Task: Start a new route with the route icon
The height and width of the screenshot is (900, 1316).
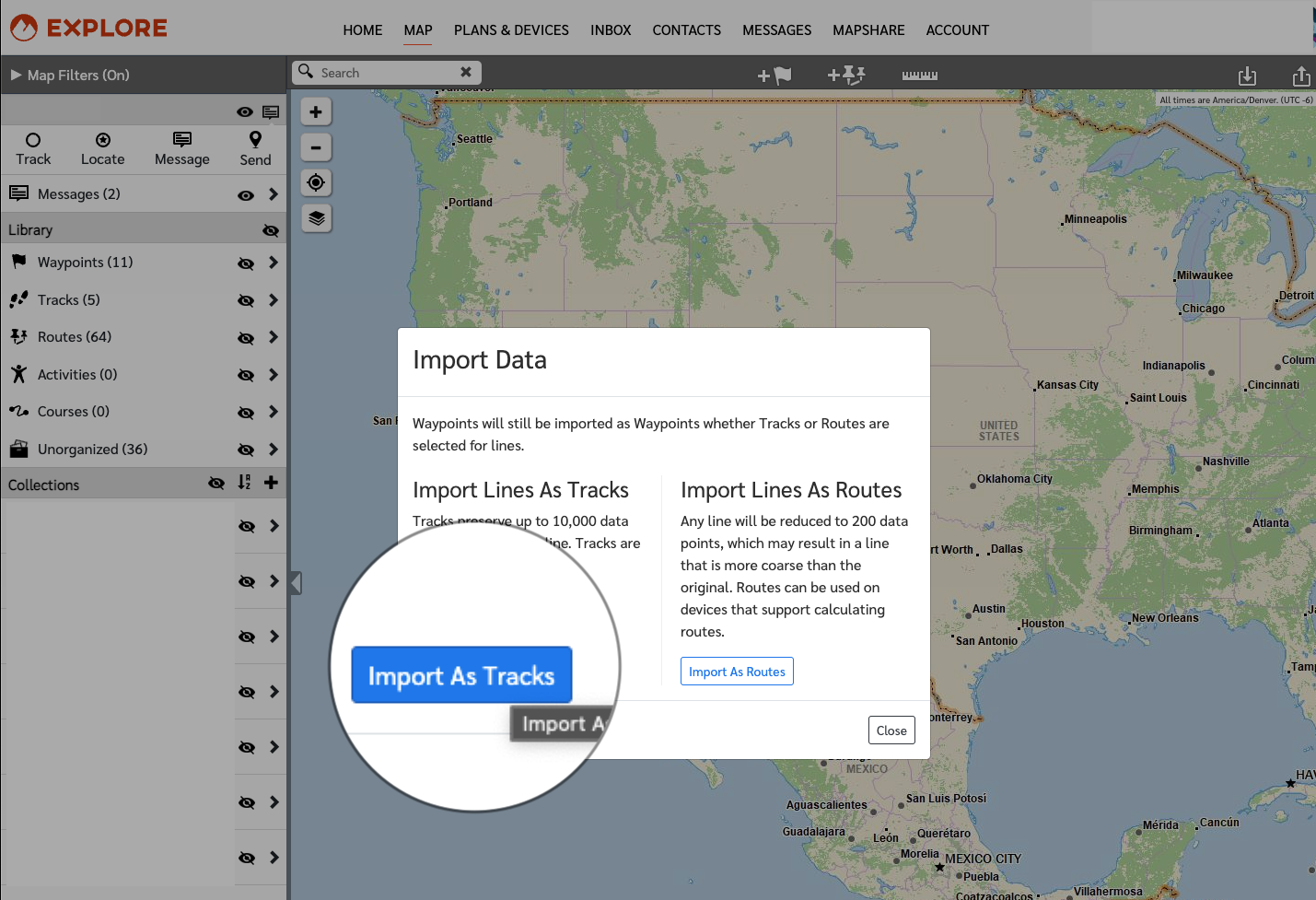Action: 845,75
